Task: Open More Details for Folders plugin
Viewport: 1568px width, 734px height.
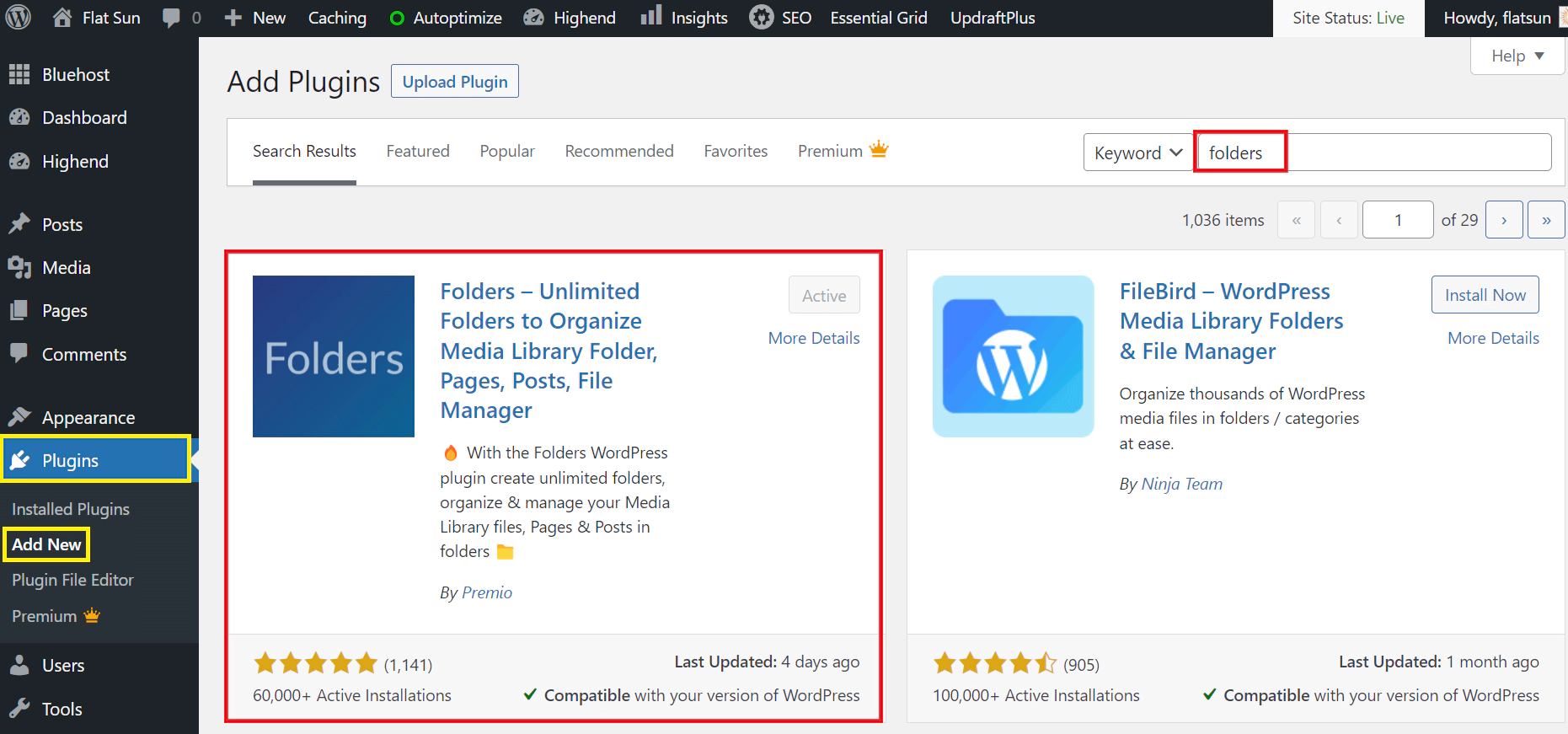Action: [x=814, y=338]
